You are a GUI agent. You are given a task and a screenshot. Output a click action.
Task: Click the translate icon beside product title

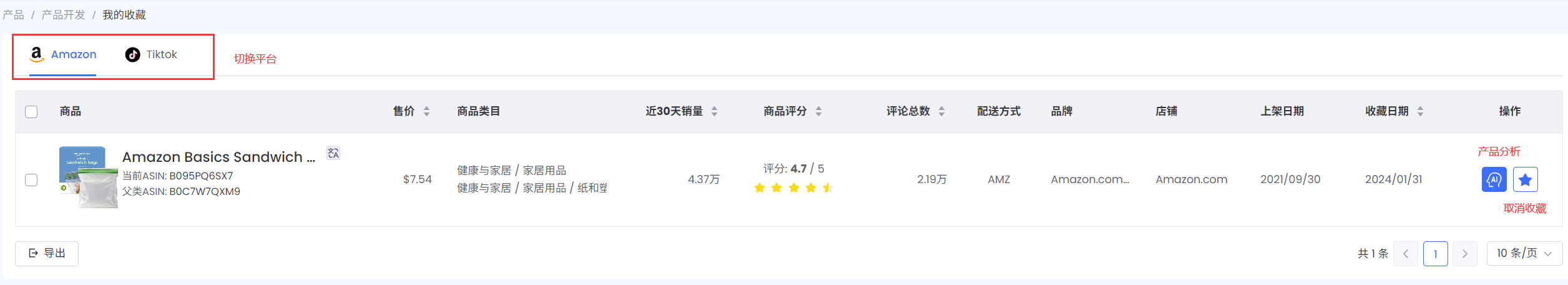(333, 153)
